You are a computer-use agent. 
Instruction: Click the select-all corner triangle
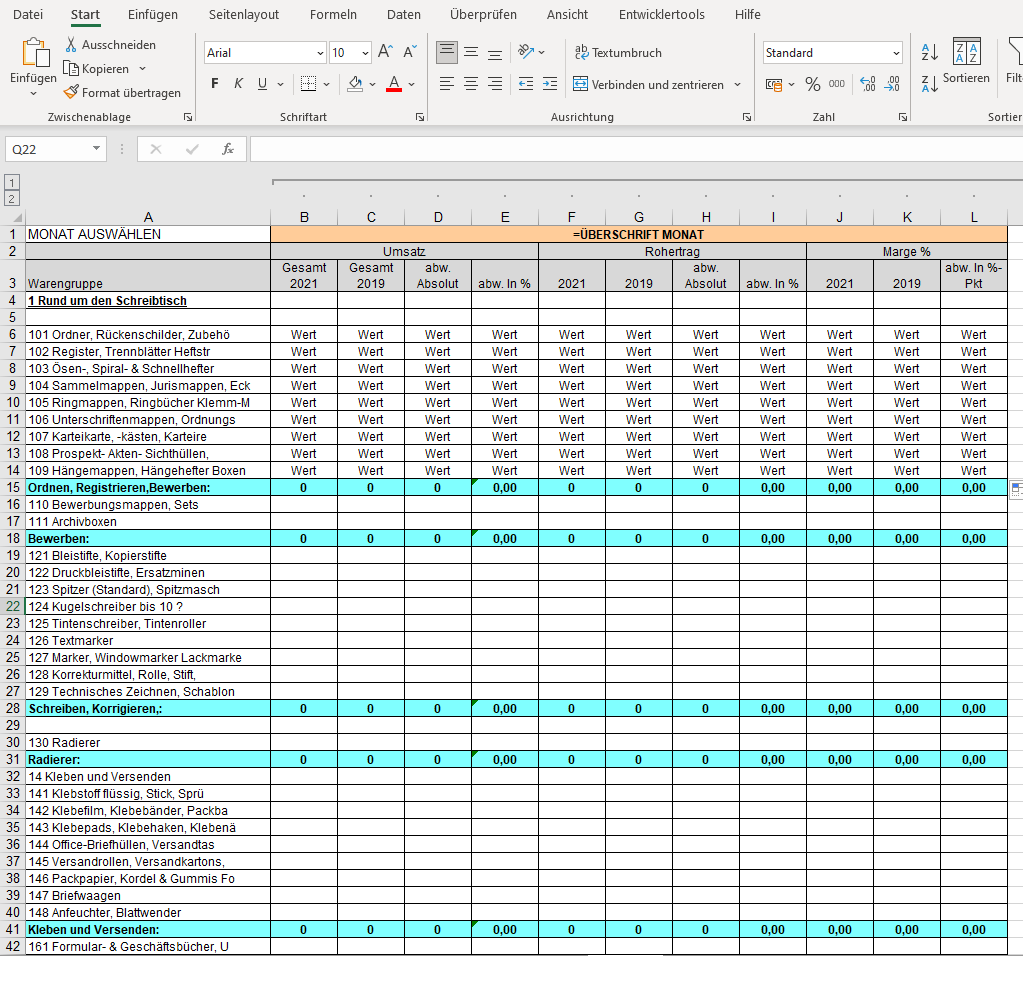click(x=17, y=217)
